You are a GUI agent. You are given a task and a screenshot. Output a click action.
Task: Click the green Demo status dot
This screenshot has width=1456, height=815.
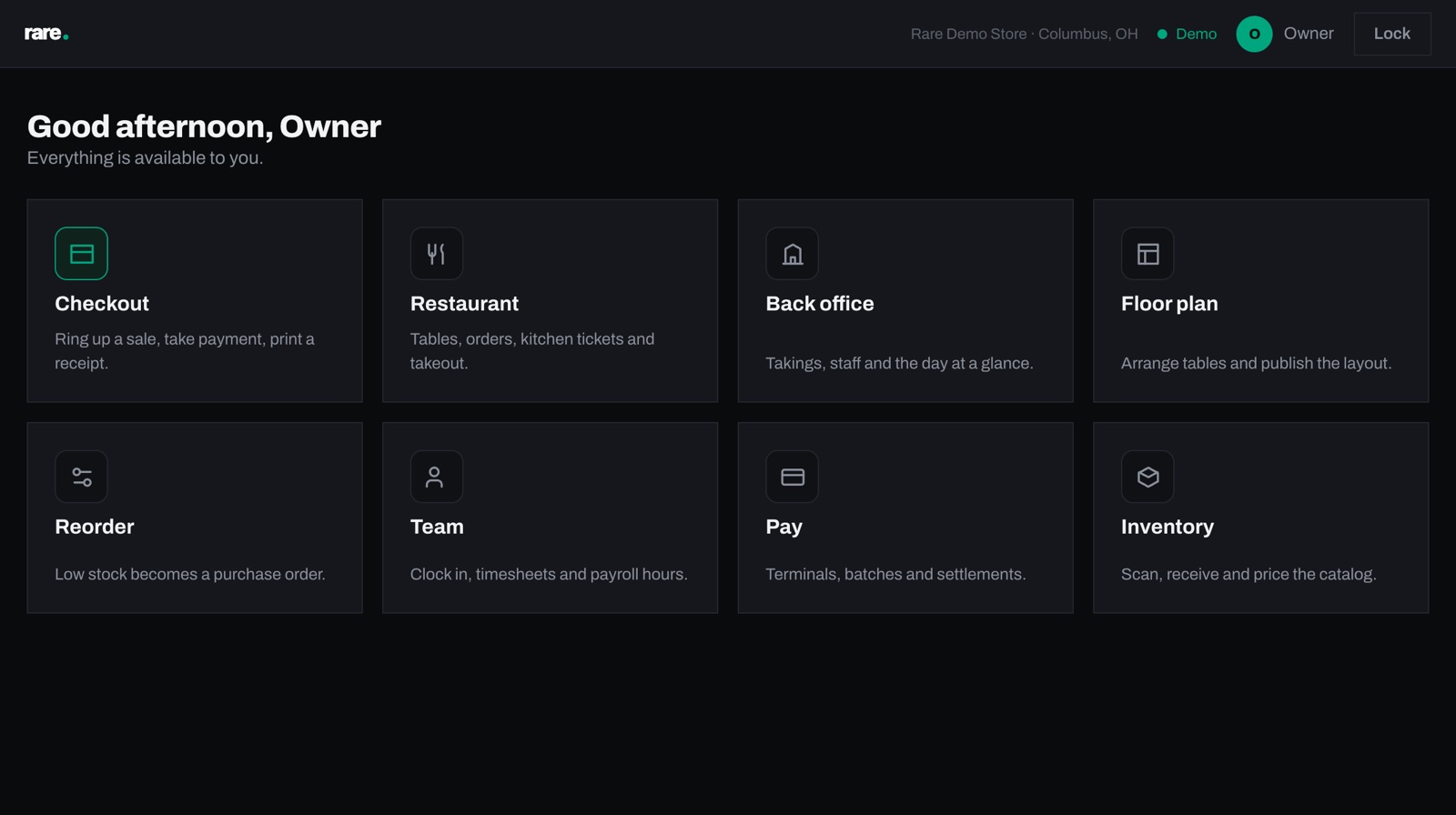[x=1162, y=34]
